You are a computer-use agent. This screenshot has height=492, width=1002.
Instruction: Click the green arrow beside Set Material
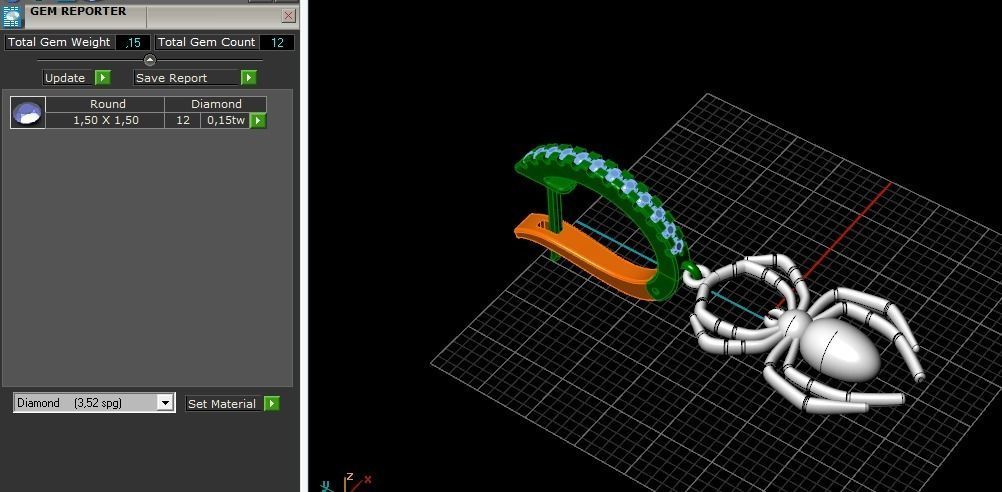[x=272, y=404]
